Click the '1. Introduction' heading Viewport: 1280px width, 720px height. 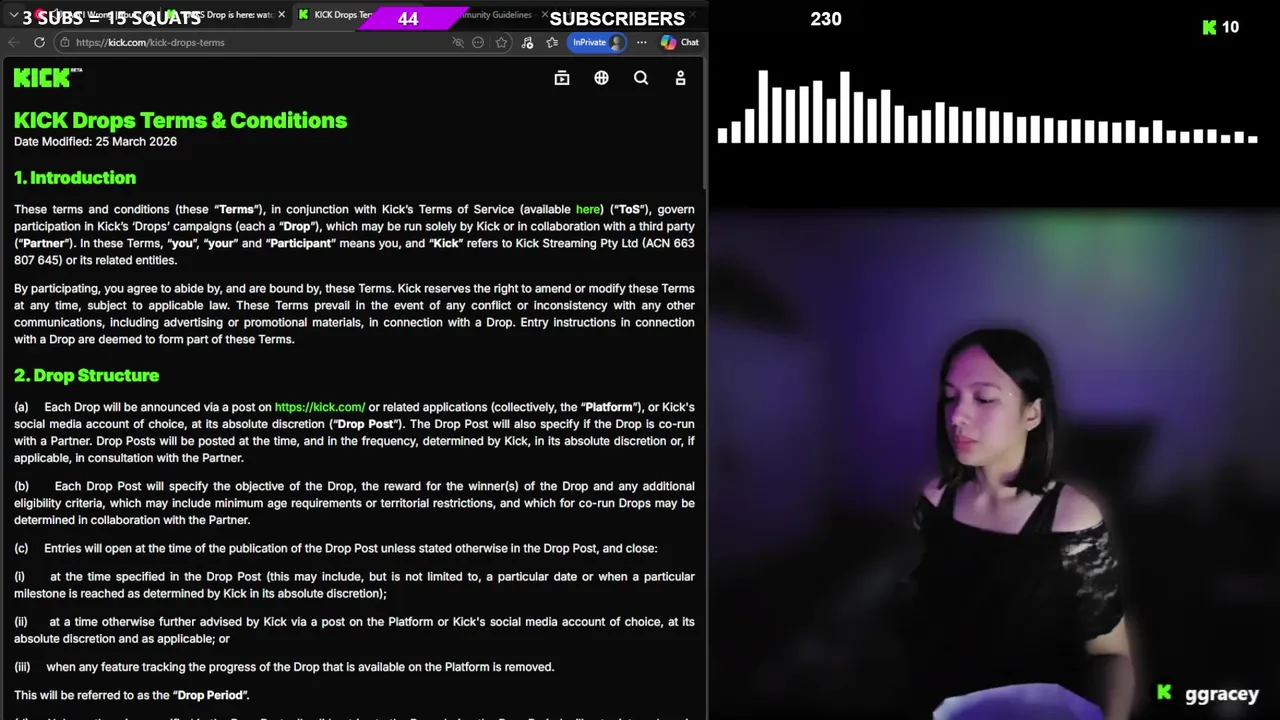click(x=75, y=178)
